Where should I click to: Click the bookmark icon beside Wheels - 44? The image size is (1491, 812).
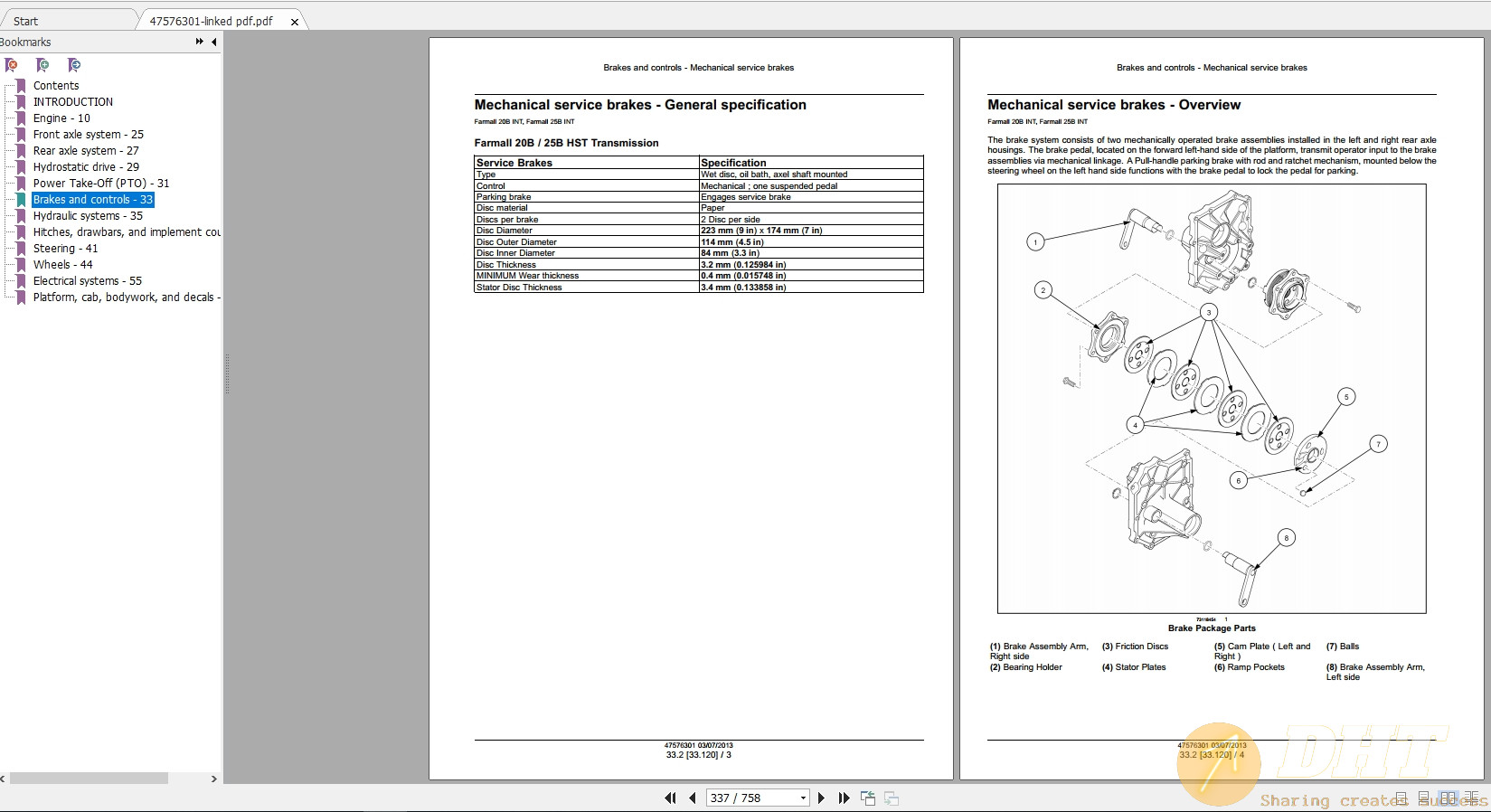tap(22, 265)
